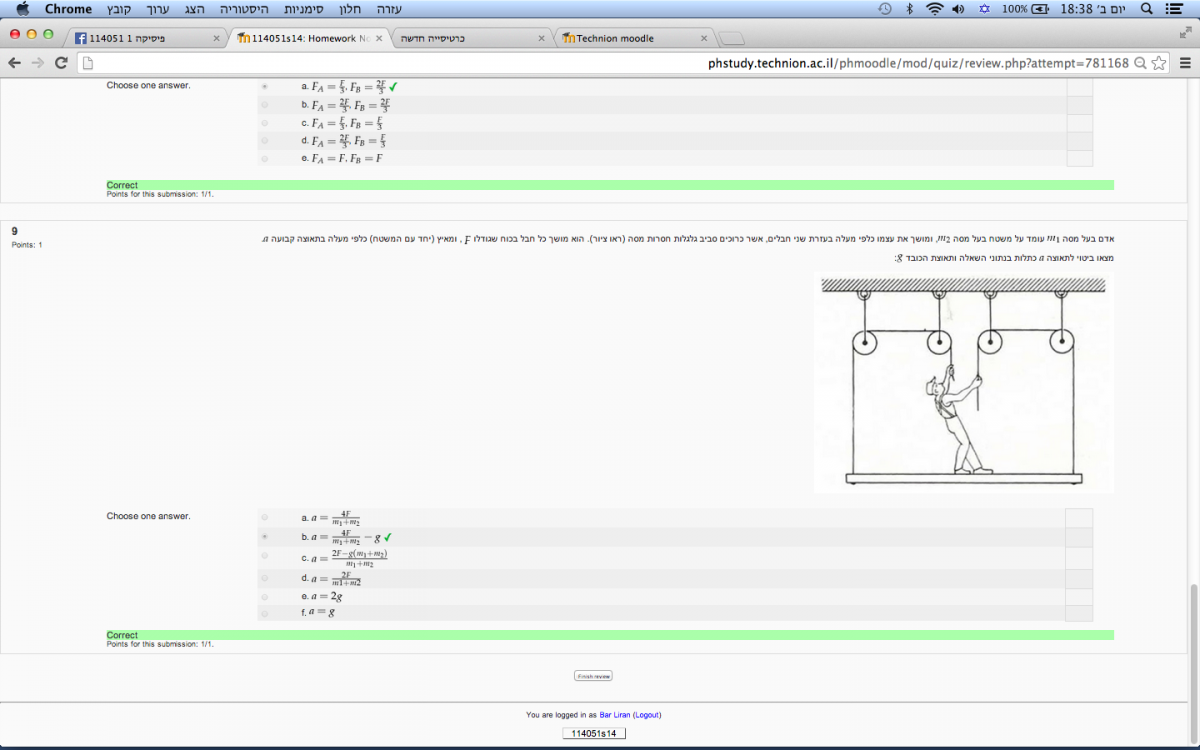Select answer a. a = 4F/(m1+m2)
The height and width of the screenshot is (750, 1200).
[x=265, y=518]
